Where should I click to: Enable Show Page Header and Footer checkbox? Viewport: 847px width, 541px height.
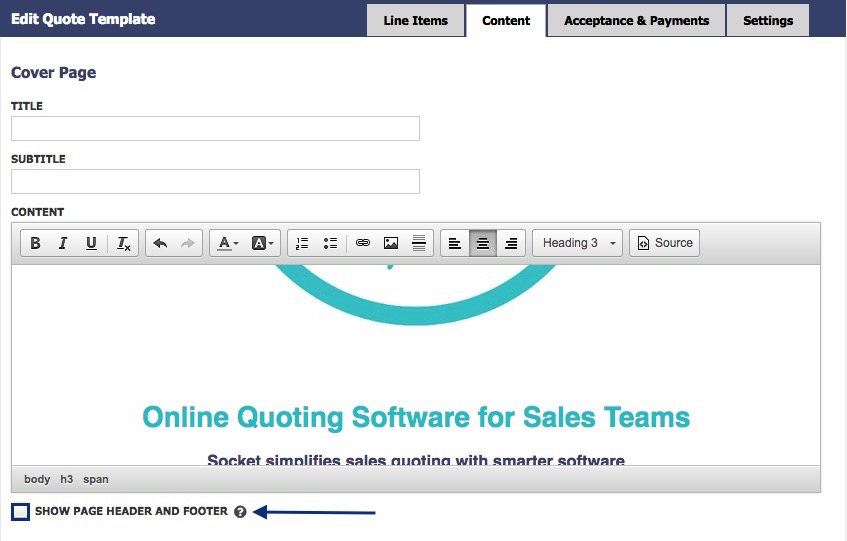[x=21, y=511]
